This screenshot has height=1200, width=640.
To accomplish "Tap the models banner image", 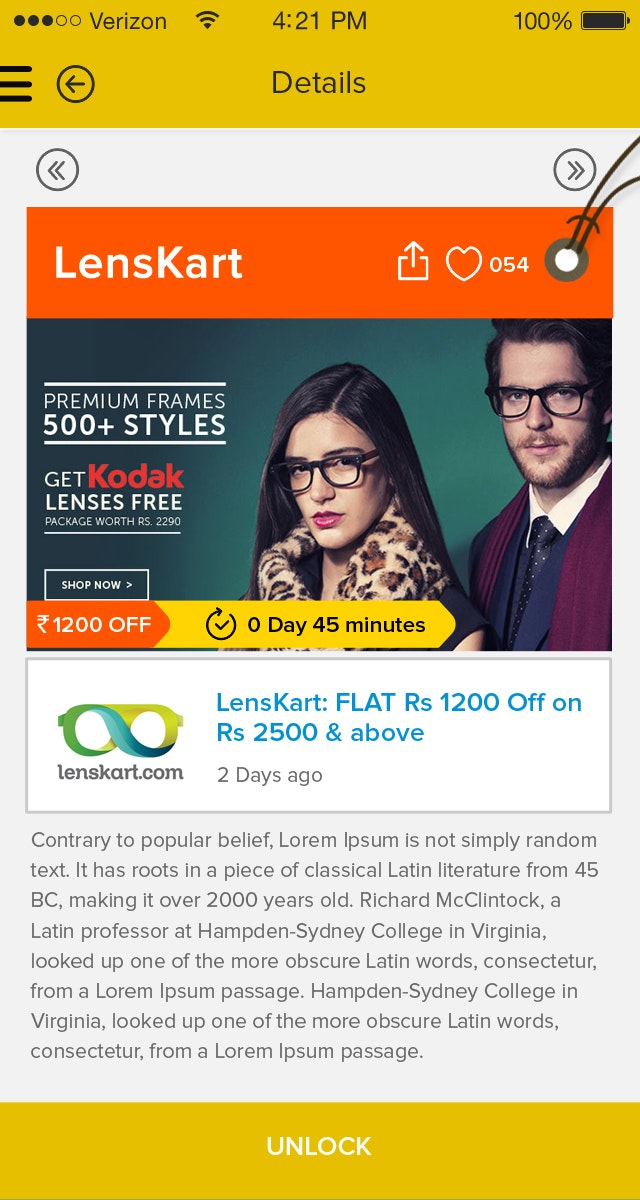I will (319, 484).
